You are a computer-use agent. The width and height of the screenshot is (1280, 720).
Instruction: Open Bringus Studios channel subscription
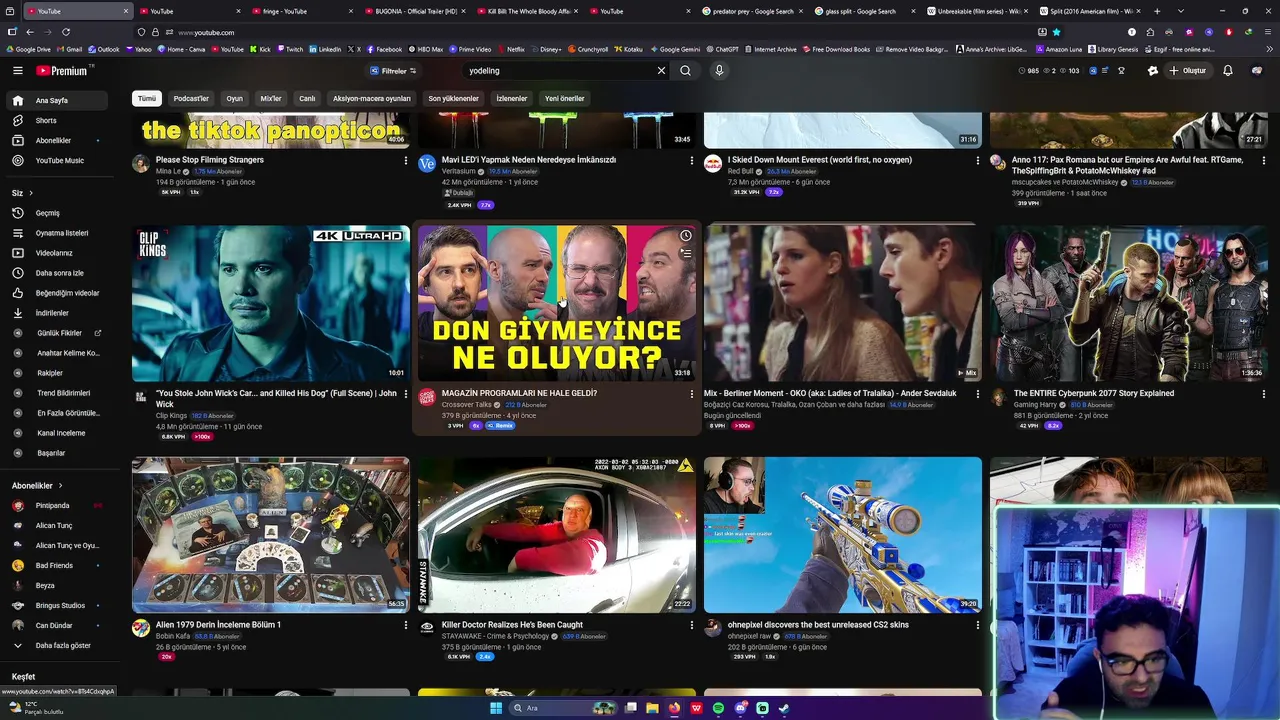(58, 606)
